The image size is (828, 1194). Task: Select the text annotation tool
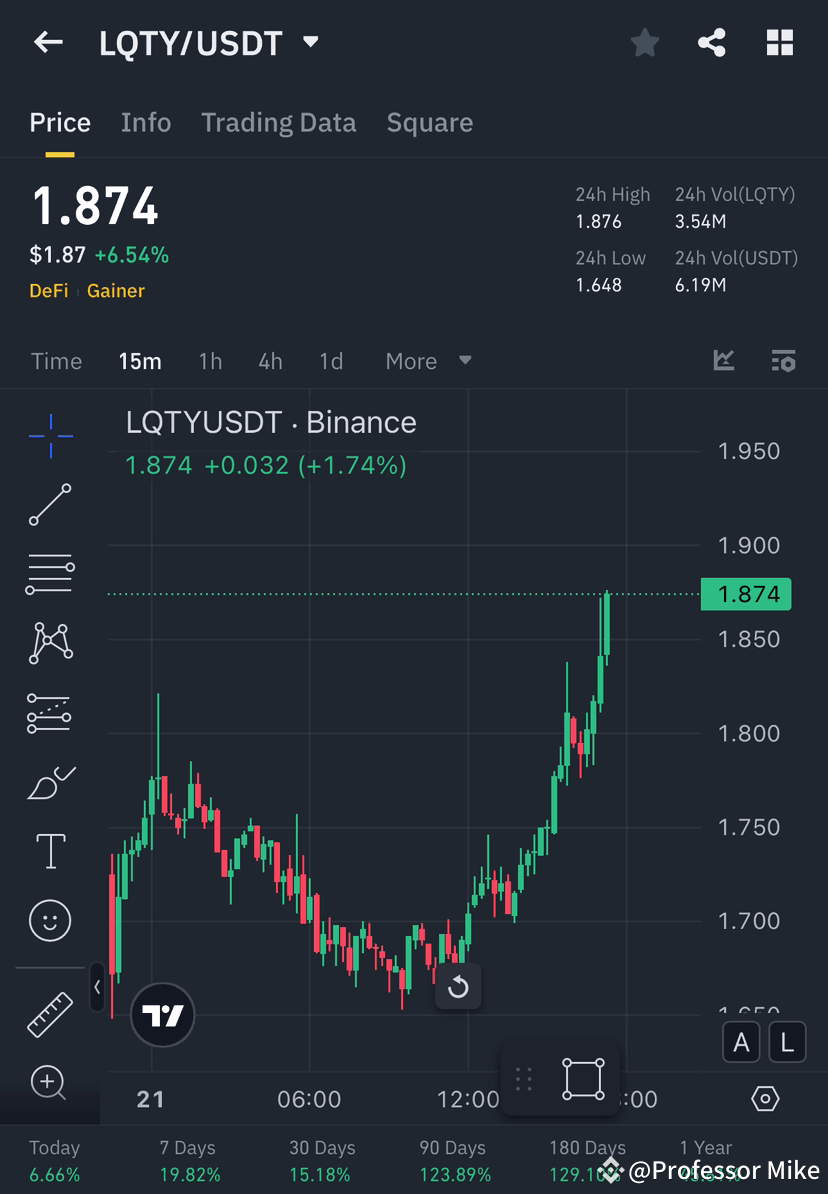tap(50, 850)
